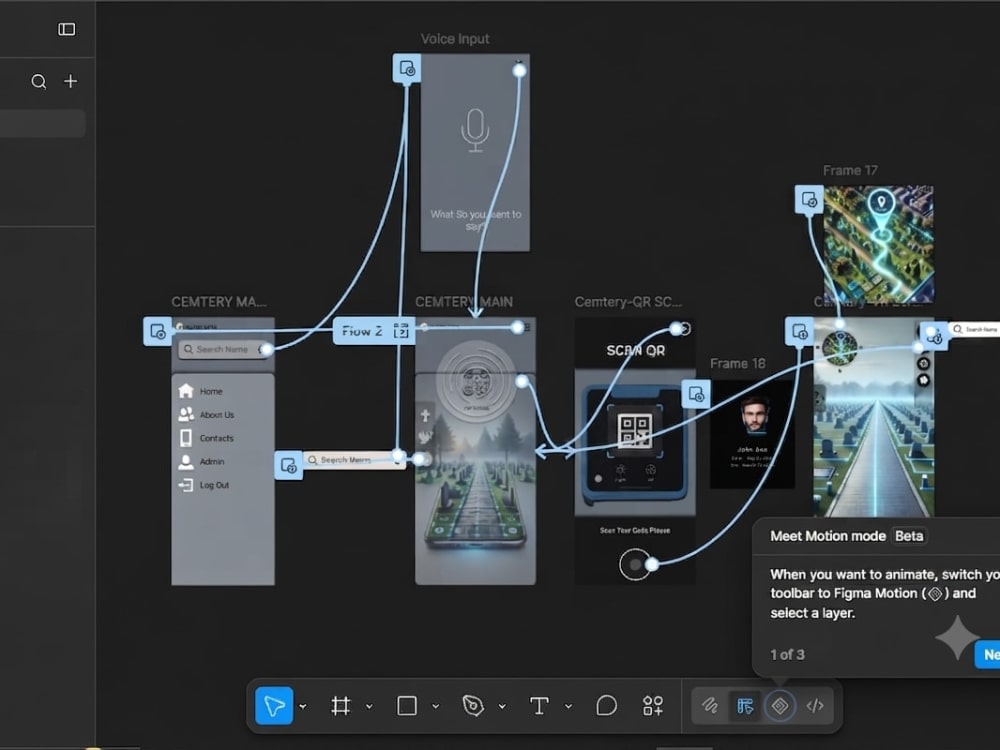Viewport: 1000px width, 750px height.
Task: Expand Text tool dropdown arrow
Action: [x=568, y=706]
